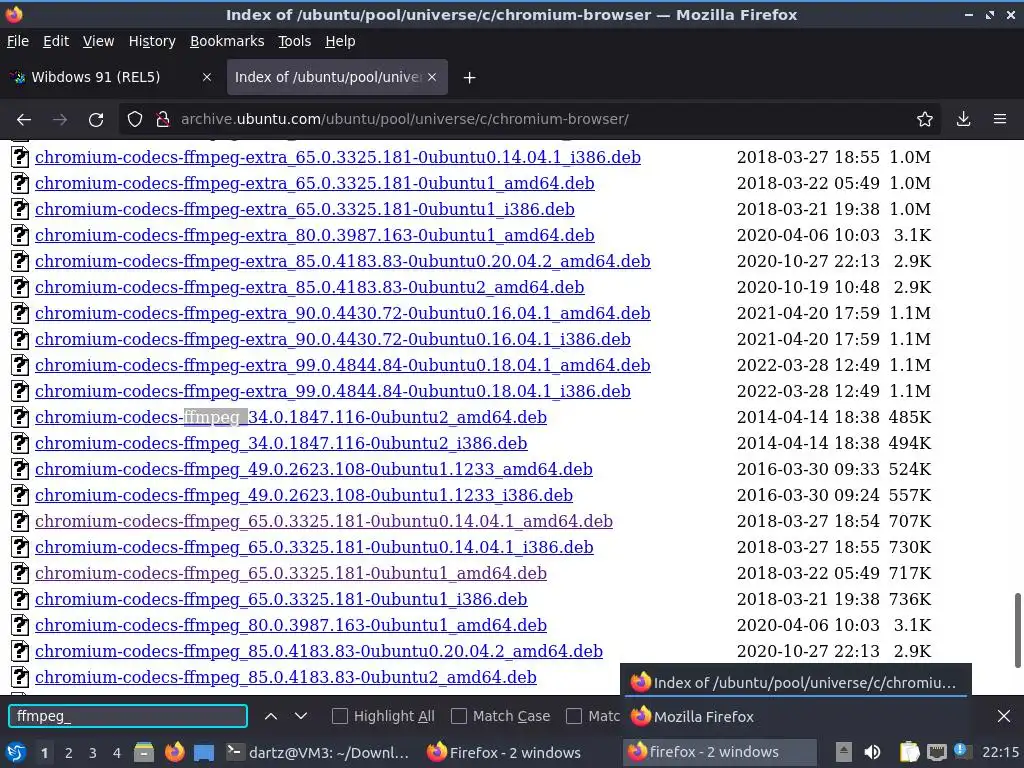Pick the 'Mozilla Firefox' window popup entry
The width and height of the screenshot is (1024, 768).
795,716
